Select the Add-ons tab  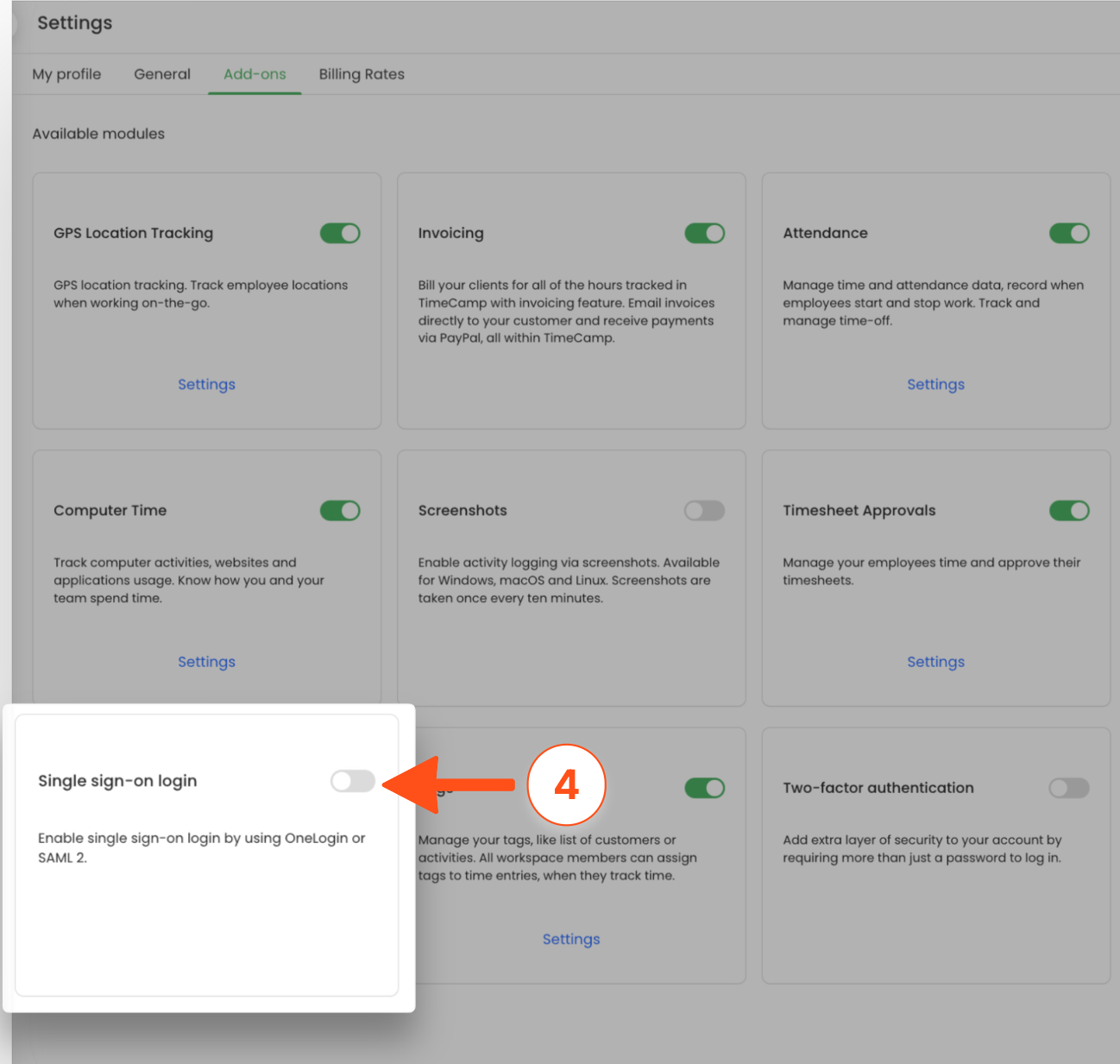(x=255, y=74)
